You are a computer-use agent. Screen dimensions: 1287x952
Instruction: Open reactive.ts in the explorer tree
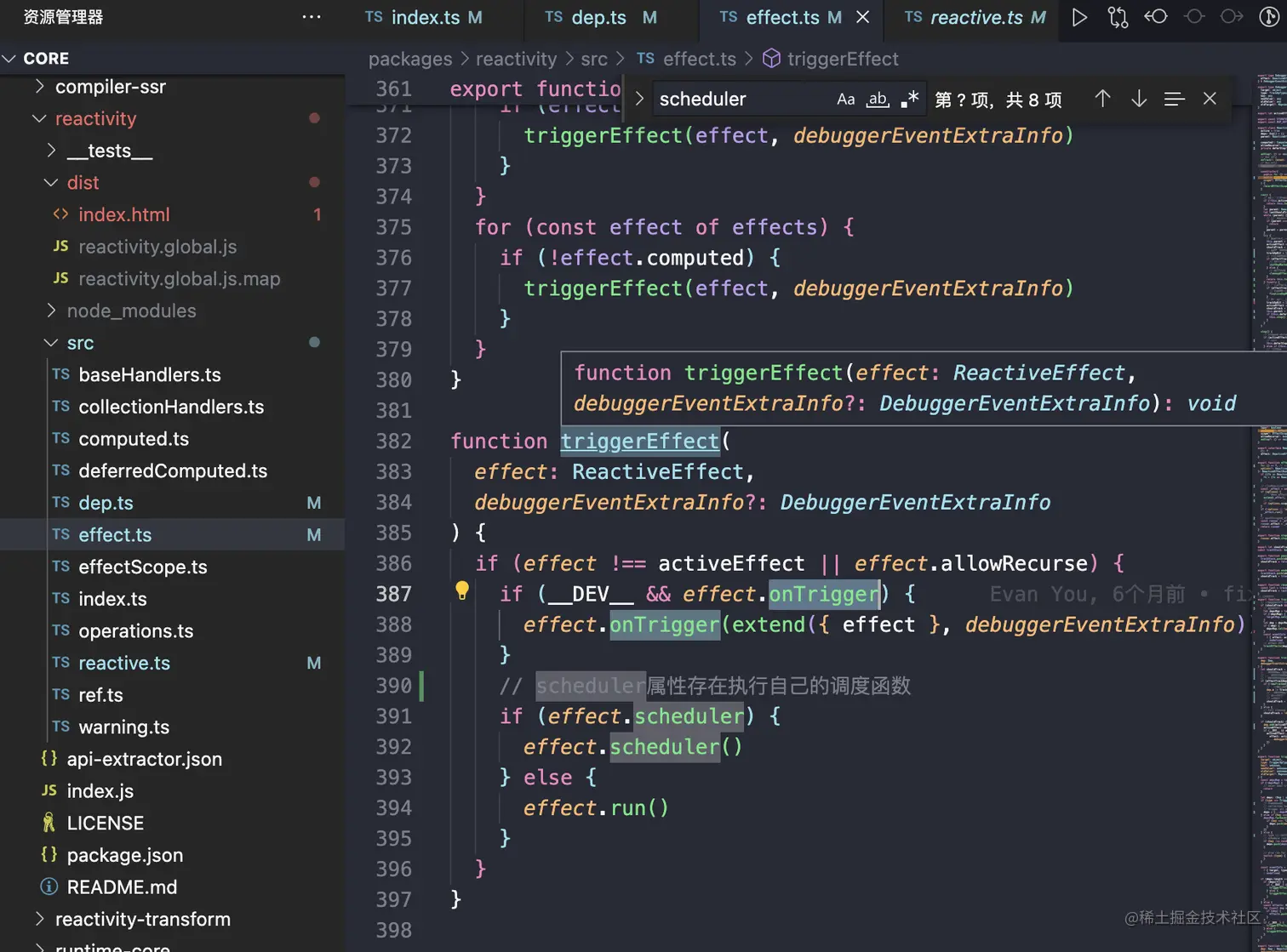coord(172,663)
